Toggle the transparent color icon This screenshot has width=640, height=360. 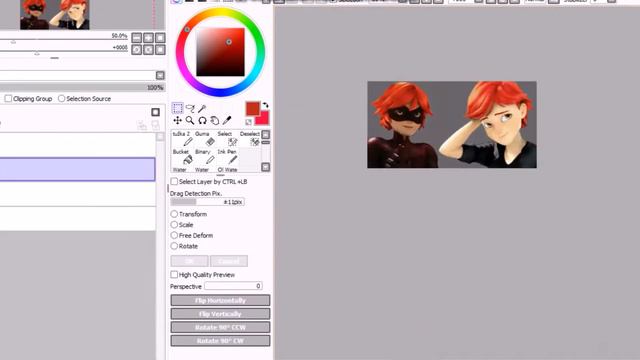(248, 122)
